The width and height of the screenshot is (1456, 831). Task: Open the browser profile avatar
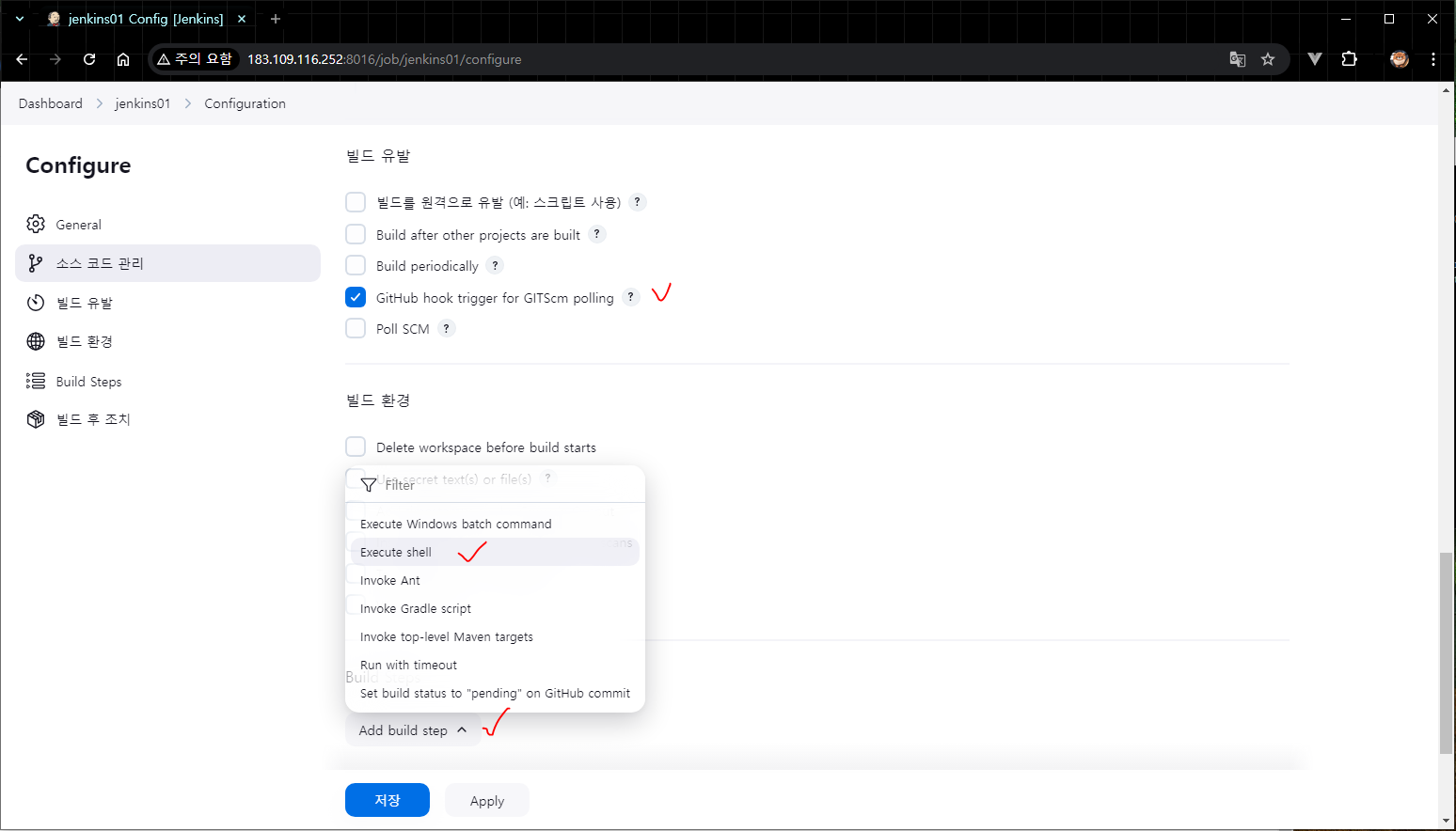pos(1400,59)
